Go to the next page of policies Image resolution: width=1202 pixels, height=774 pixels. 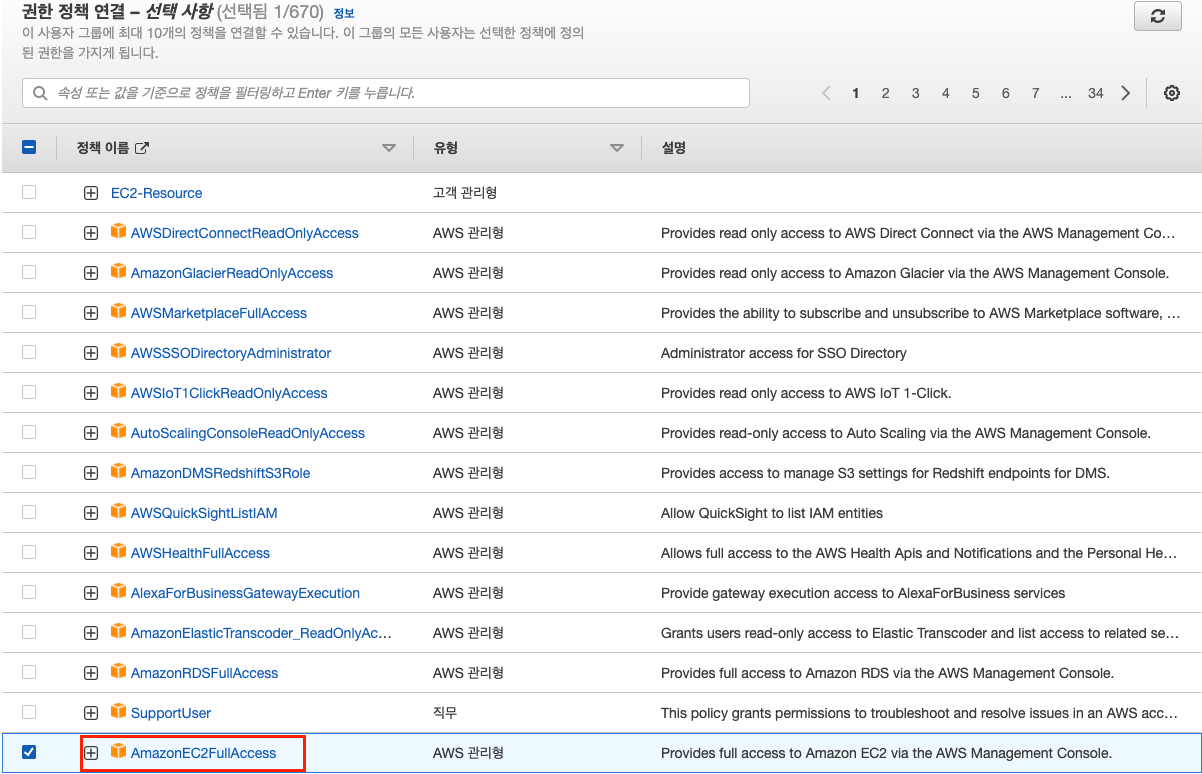(1126, 93)
